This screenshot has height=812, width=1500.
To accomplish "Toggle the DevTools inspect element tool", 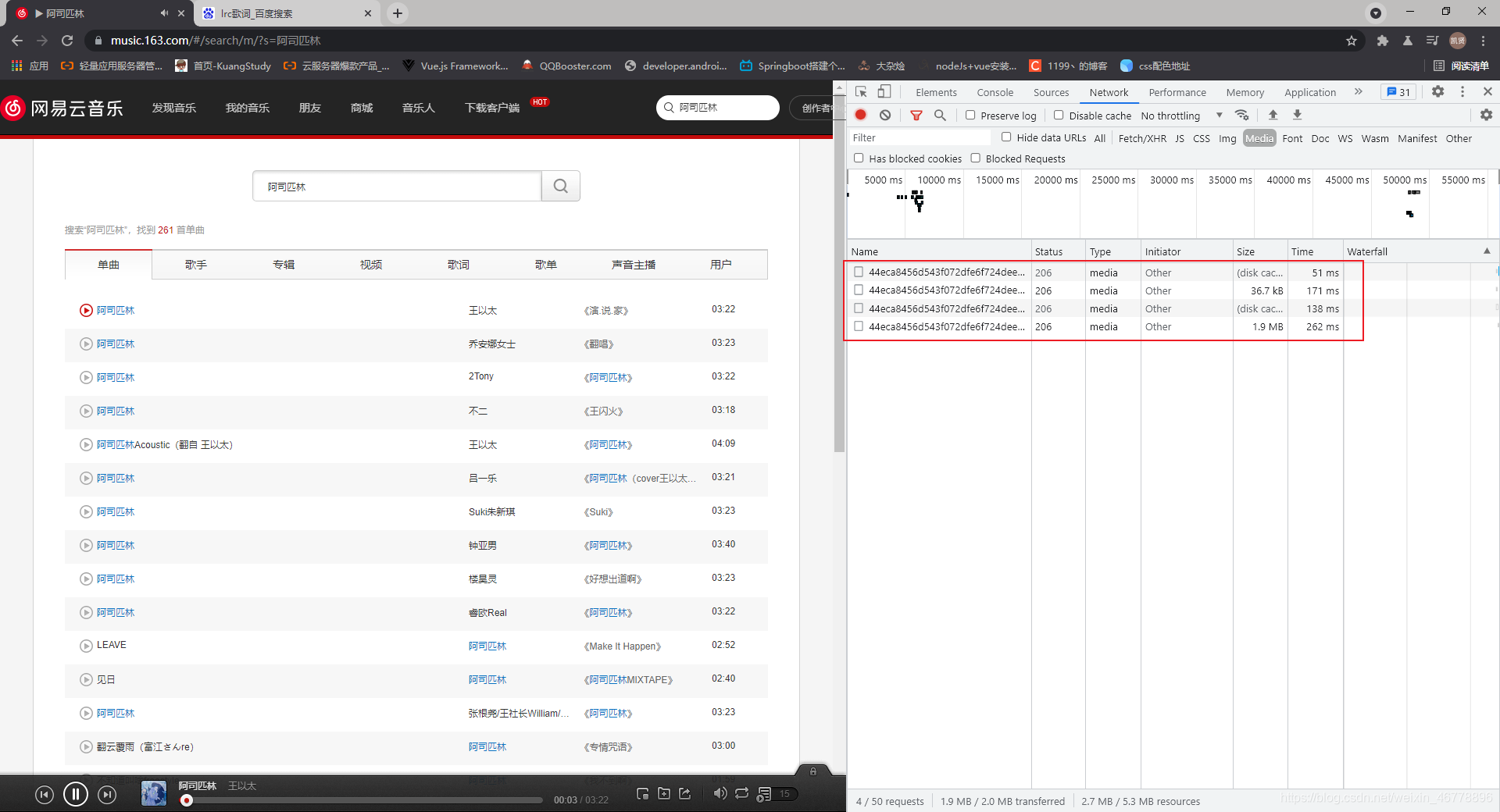I will 861,92.
